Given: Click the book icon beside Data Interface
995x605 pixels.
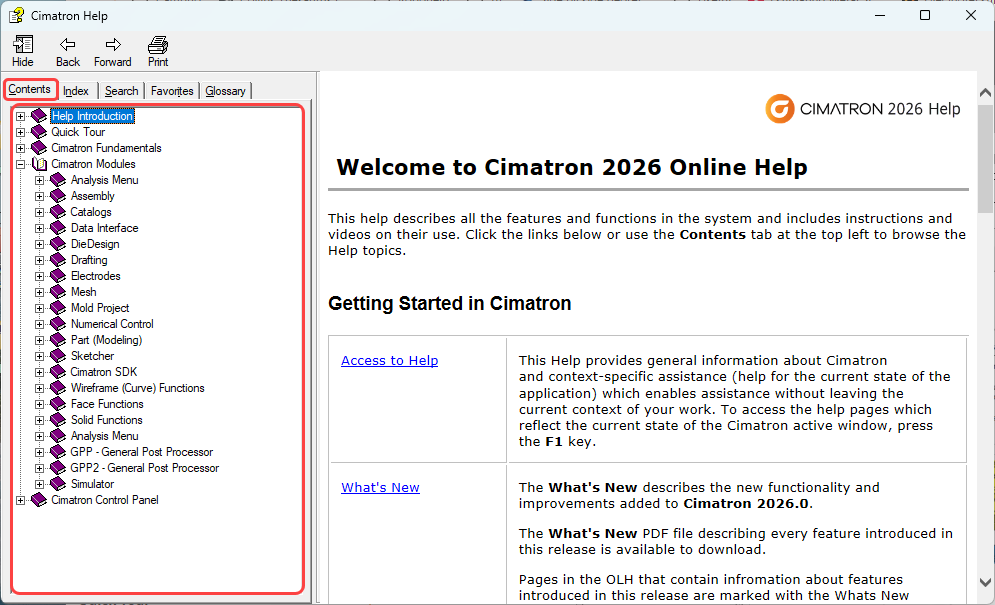Looking at the screenshot, I should pos(58,227).
